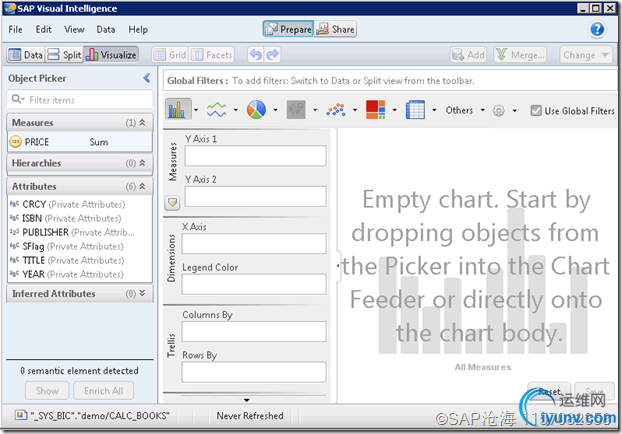Open the Data menu
This screenshot has width=622, height=434.
pyautogui.click(x=106, y=30)
